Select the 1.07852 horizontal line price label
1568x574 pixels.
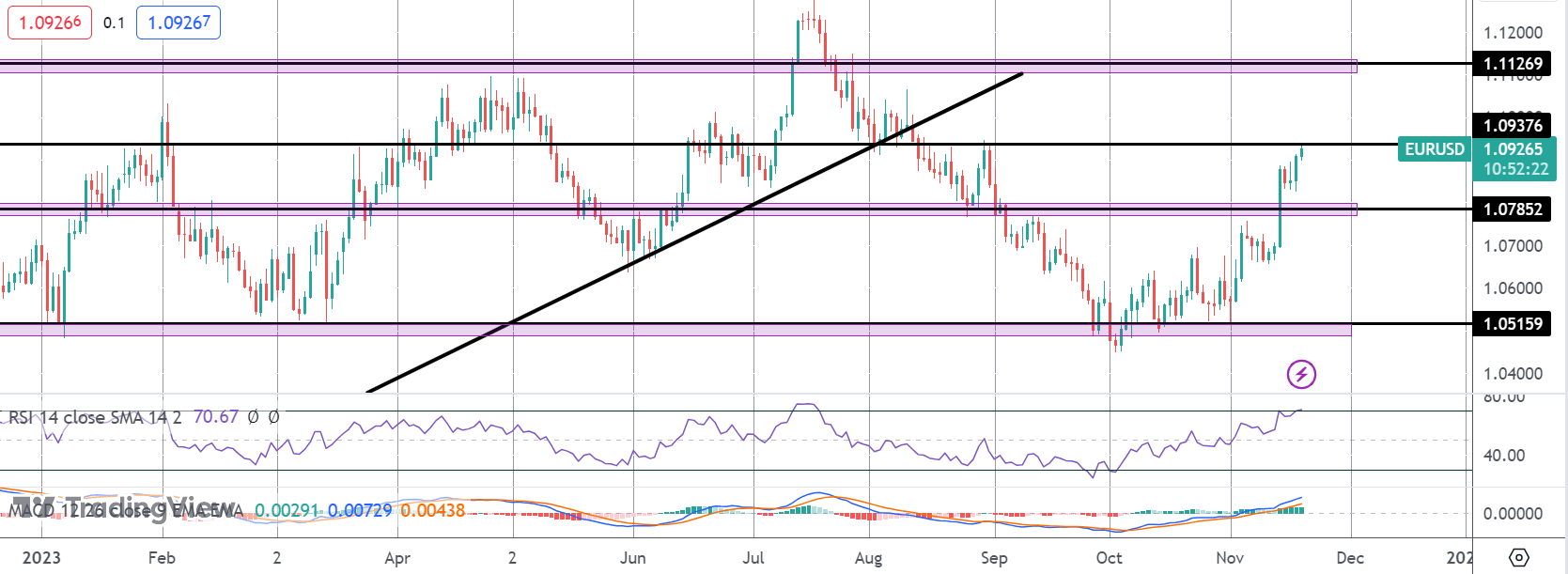1513,209
